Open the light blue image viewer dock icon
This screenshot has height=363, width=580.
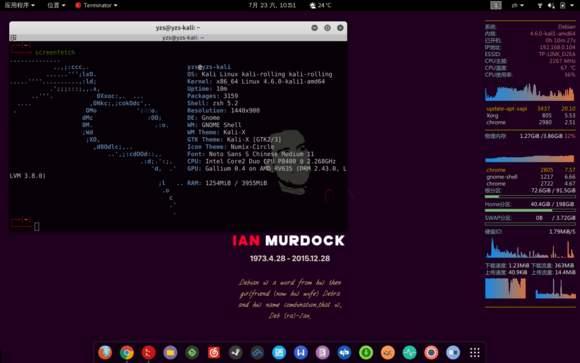[279, 353]
